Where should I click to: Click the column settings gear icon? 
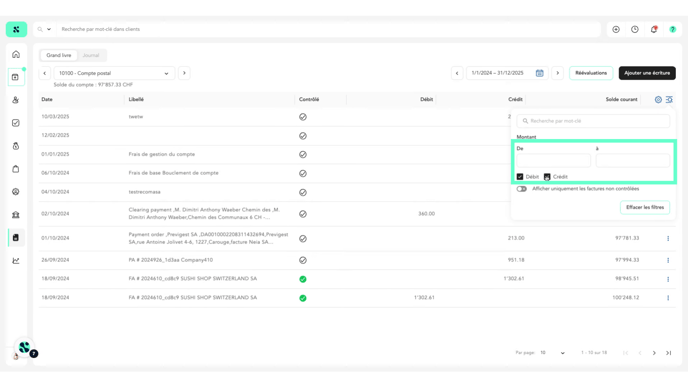point(658,100)
